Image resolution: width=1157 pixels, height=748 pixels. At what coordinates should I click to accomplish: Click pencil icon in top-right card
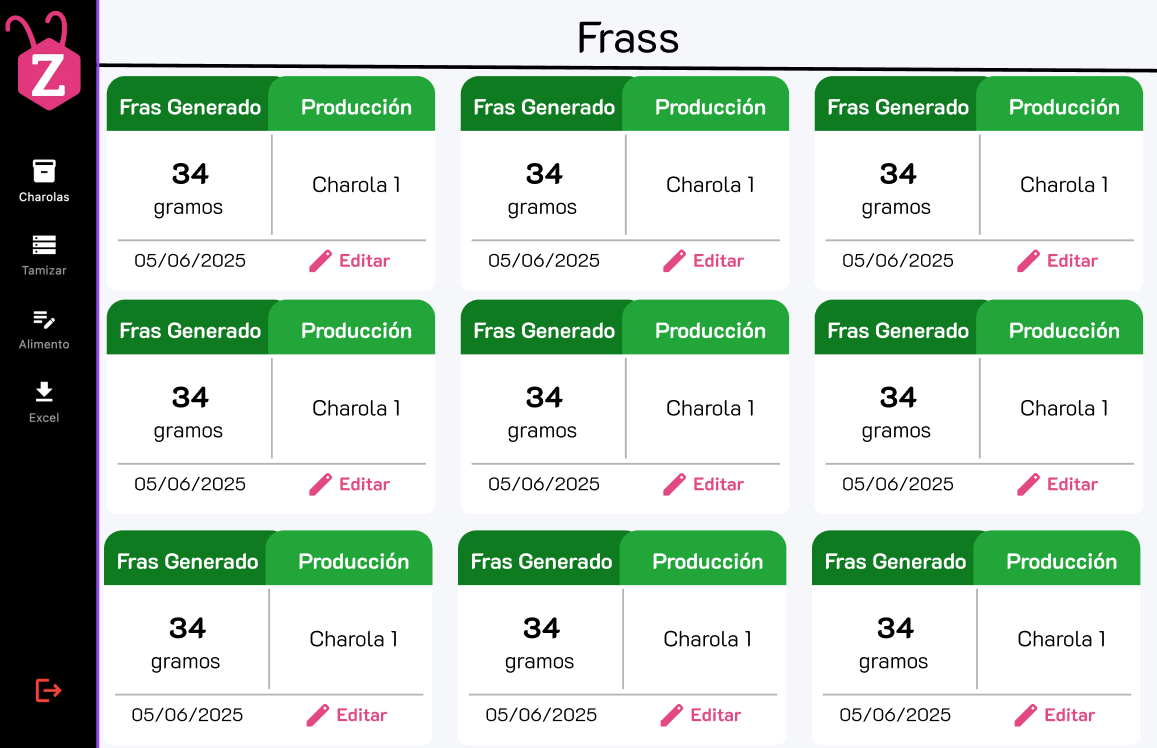(1028, 260)
